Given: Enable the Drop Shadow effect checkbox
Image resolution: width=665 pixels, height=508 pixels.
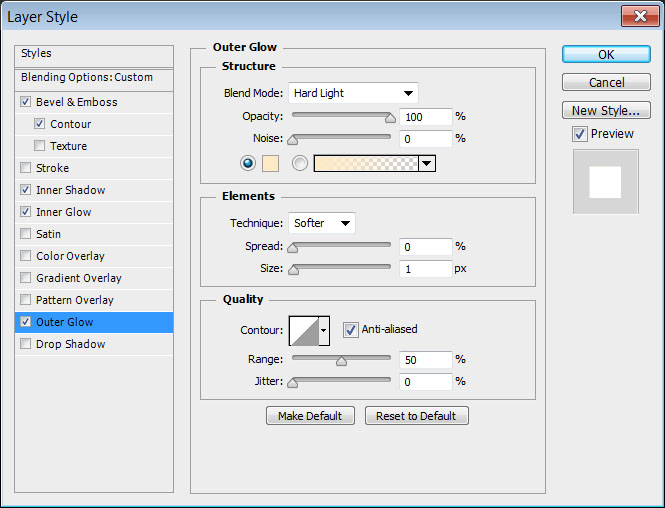Looking at the screenshot, I should coord(25,344).
